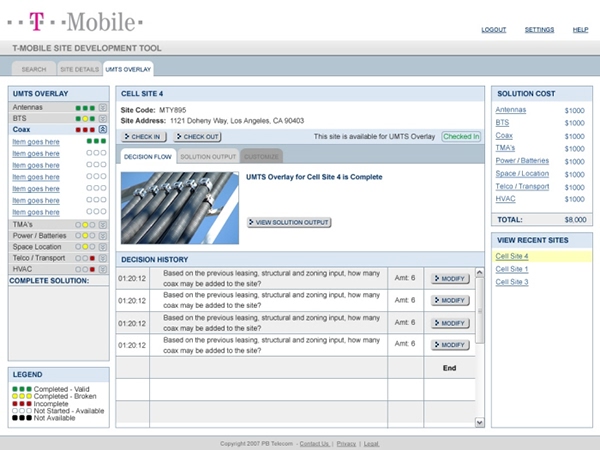
Task: Expand the Power / Batteries section chevron
Action: [103, 236]
